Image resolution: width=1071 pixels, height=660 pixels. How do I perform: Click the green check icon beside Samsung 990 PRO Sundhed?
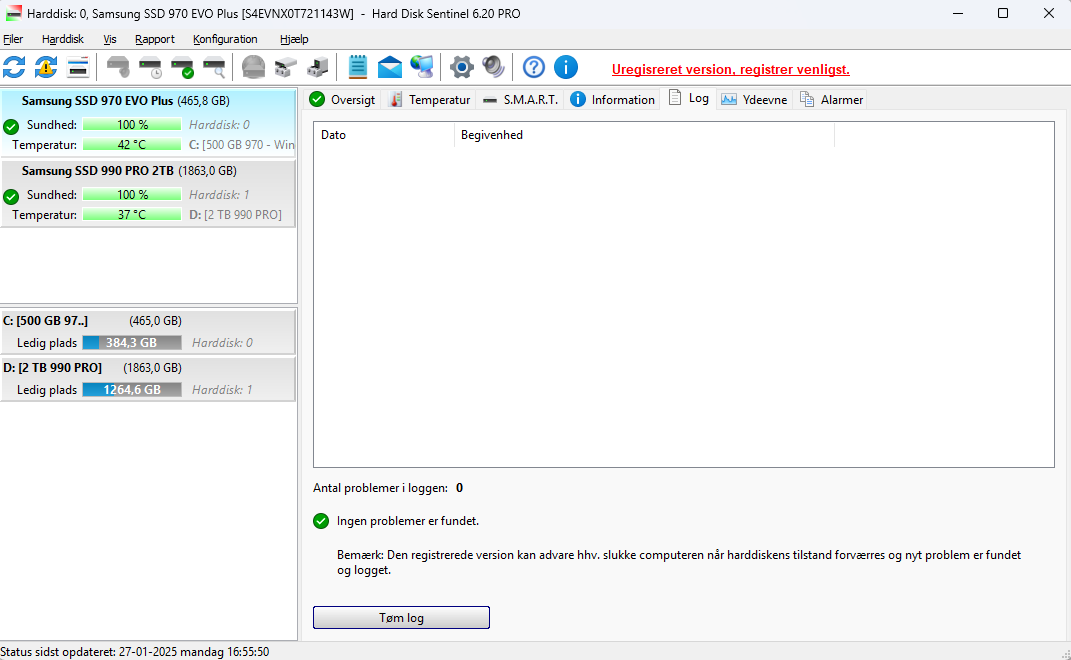pos(11,197)
